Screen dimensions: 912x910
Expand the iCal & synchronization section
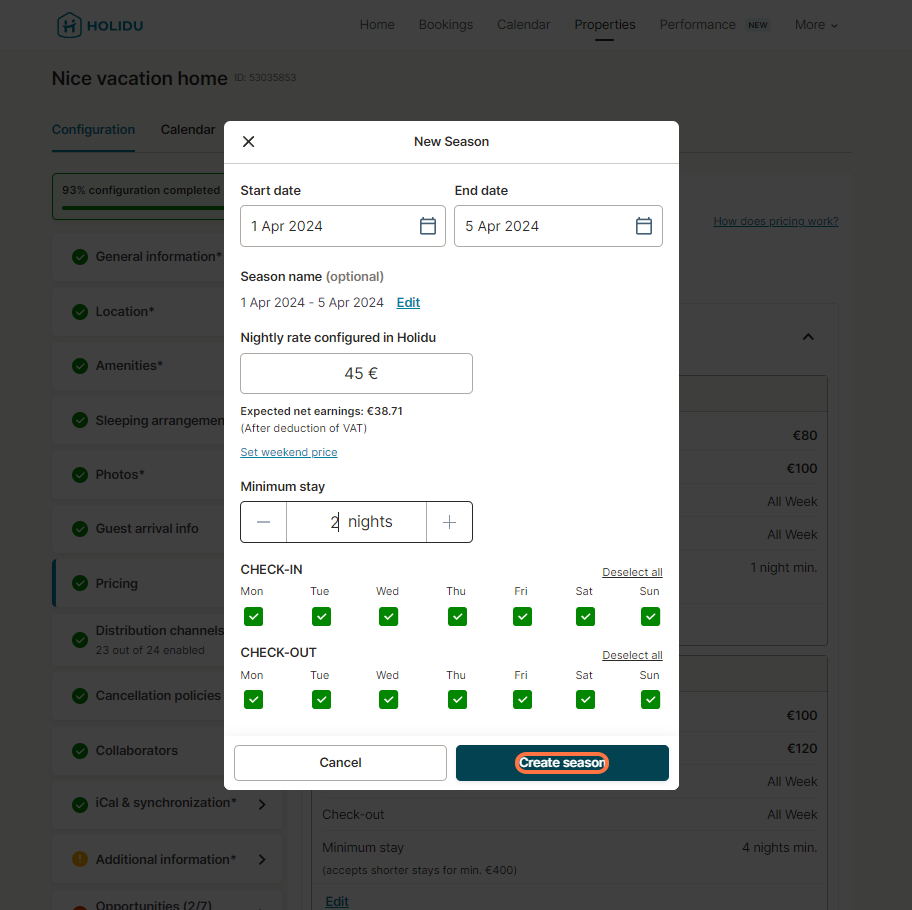(262, 803)
